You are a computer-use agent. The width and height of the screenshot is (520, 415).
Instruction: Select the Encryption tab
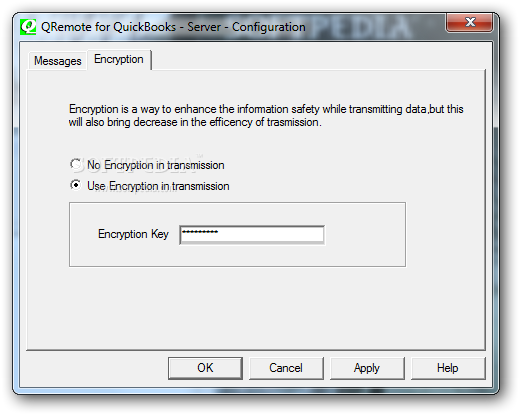(119, 59)
